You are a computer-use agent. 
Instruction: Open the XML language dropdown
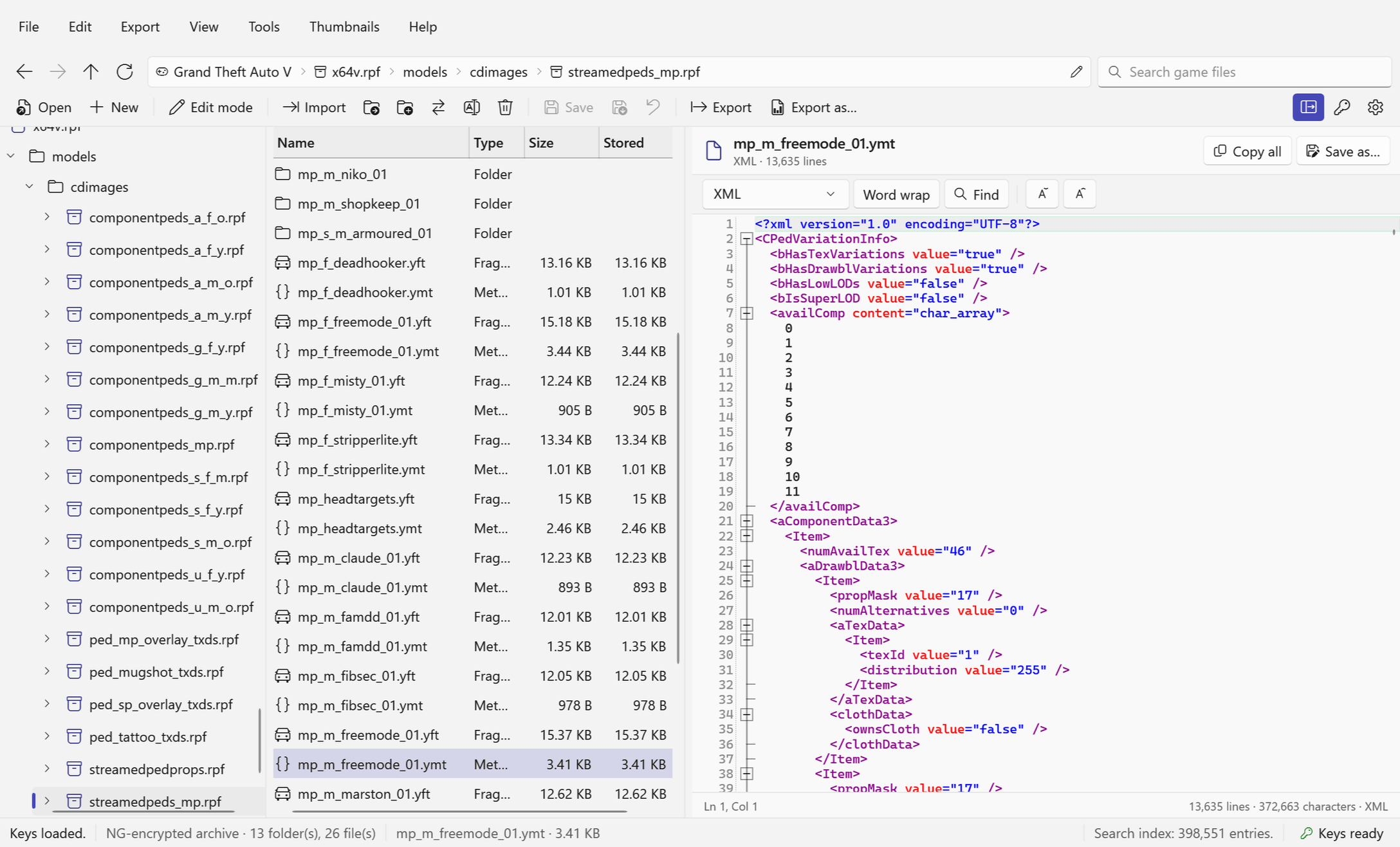click(x=775, y=194)
